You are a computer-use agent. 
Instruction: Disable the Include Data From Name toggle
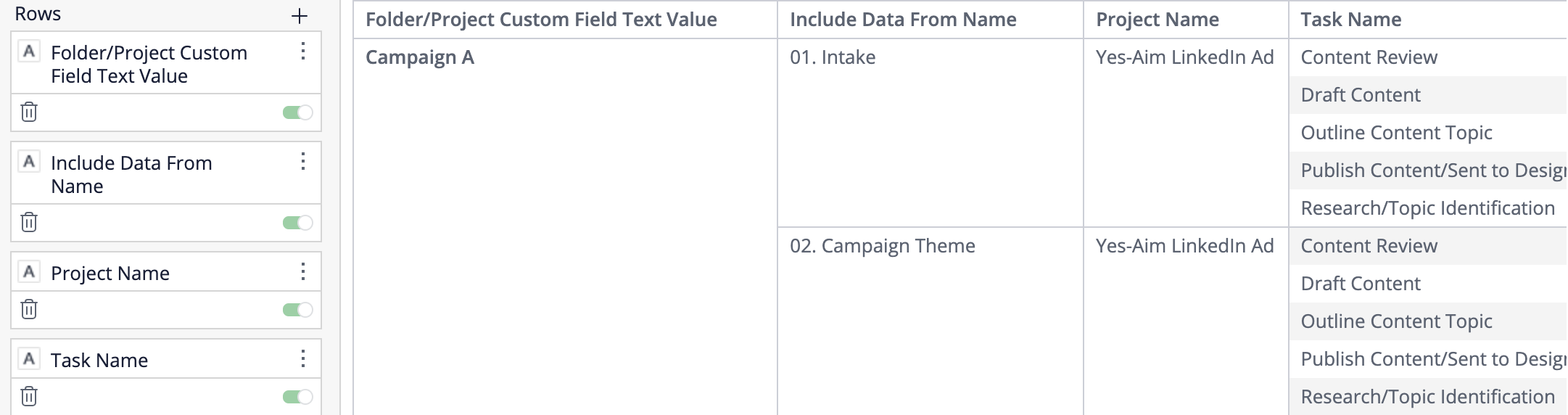(297, 223)
